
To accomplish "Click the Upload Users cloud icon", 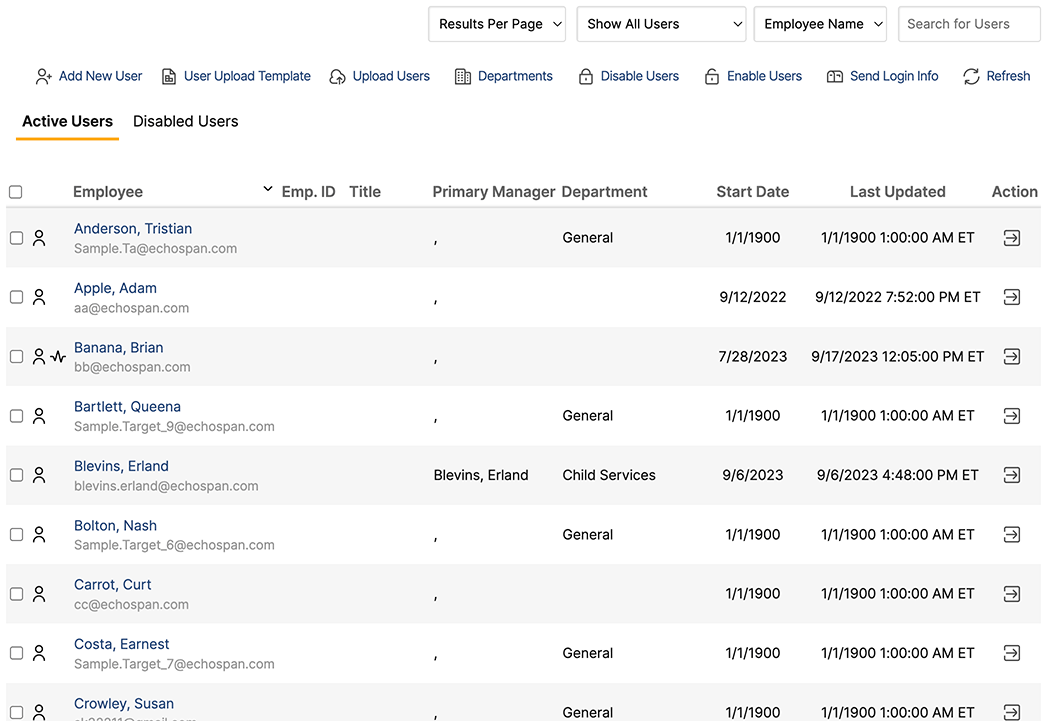I will 337,76.
